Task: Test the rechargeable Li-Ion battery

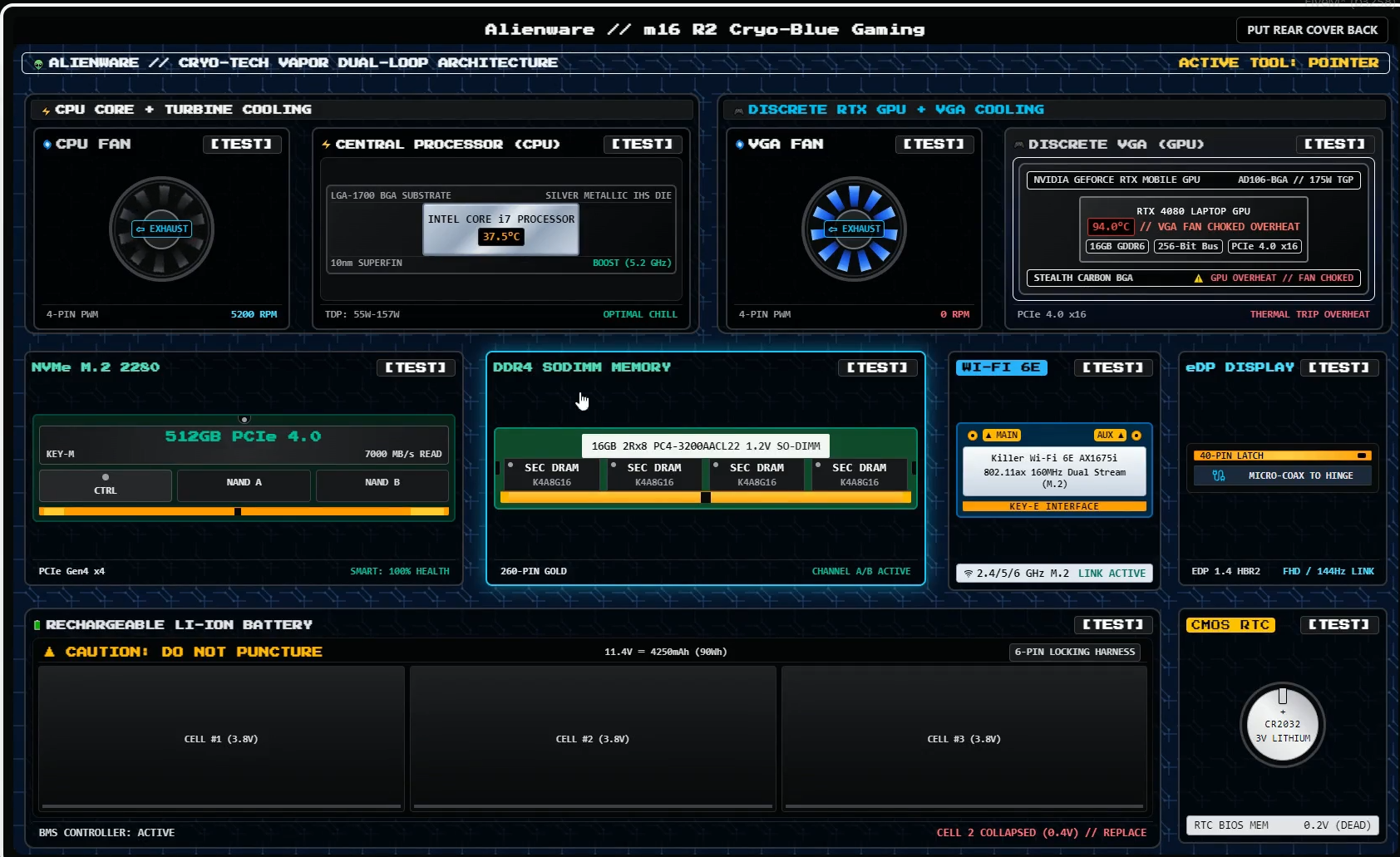Action: tap(1113, 624)
